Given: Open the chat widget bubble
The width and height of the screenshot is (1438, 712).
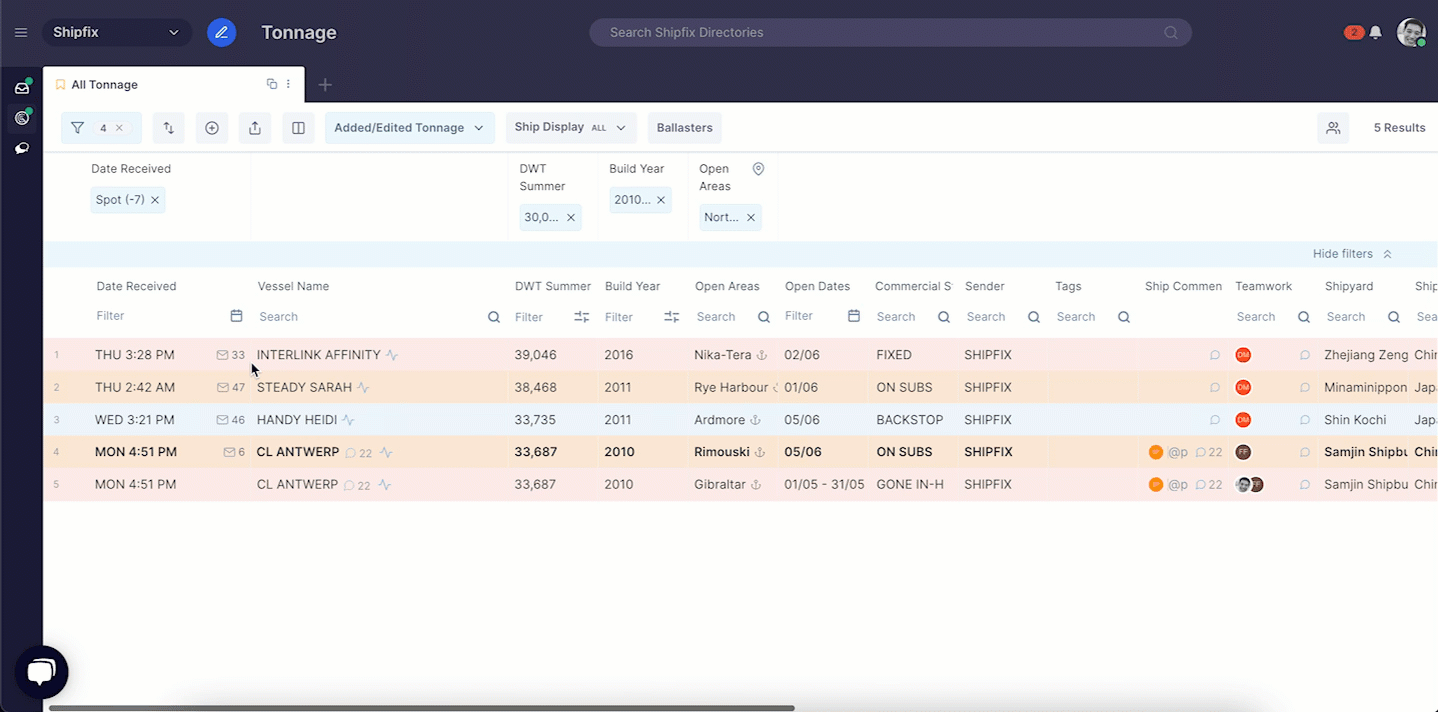Looking at the screenshot, I should [41, 672].
